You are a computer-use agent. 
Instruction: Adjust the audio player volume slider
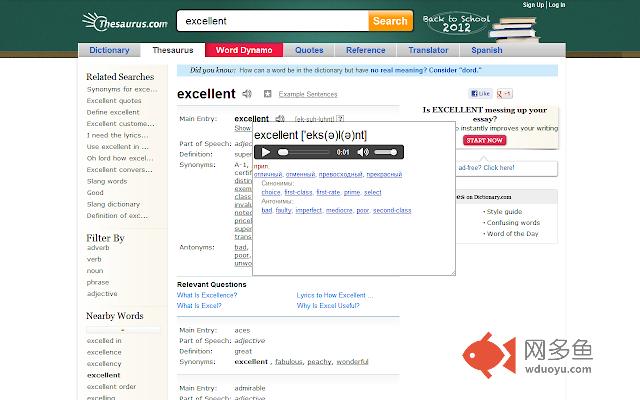tap(386, 152)
